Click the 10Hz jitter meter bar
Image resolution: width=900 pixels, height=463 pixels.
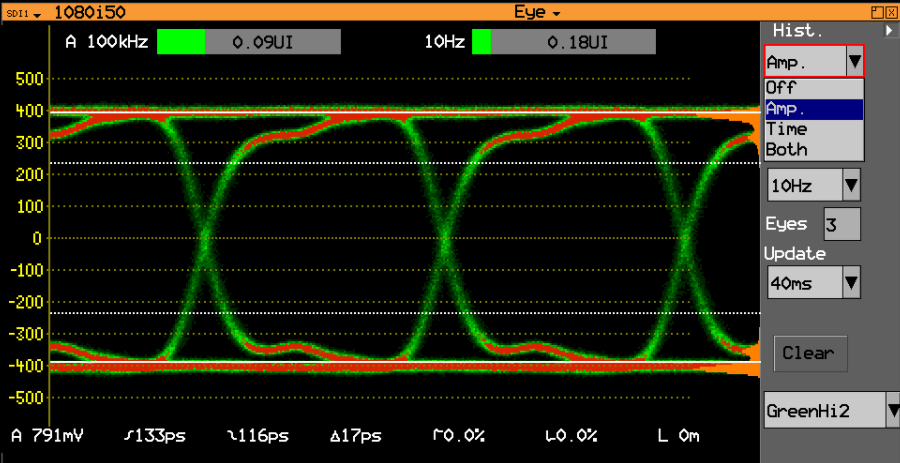564,42
